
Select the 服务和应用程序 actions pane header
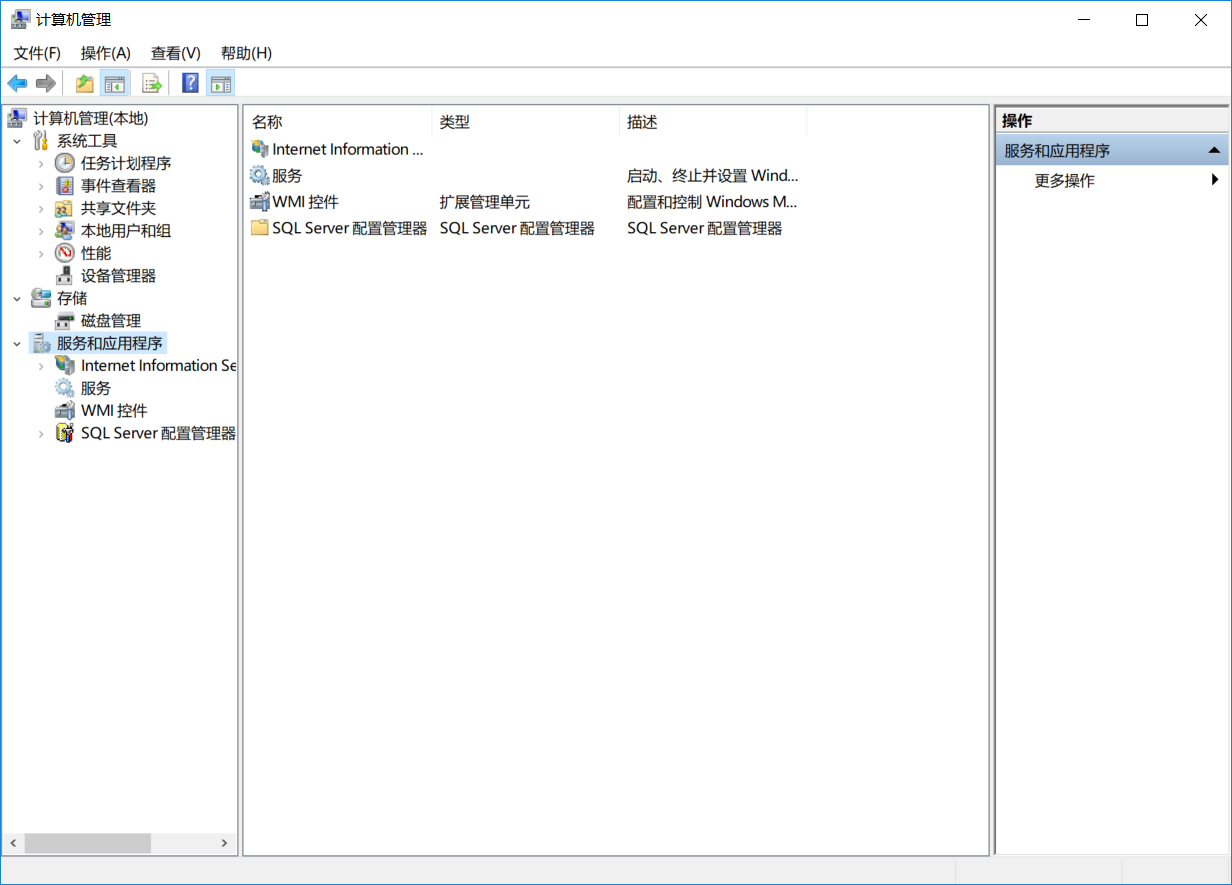pos(1112,151)
